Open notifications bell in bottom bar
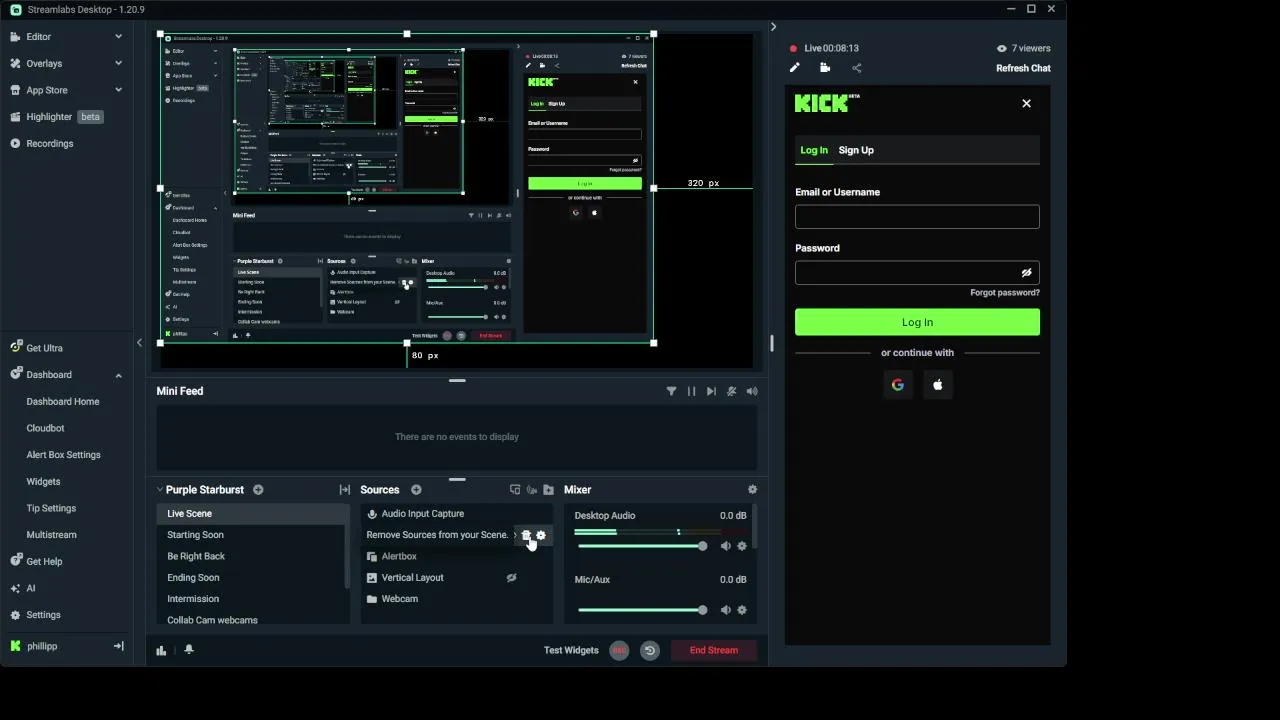The image size is (1280, 720). [x=189, y=650]
